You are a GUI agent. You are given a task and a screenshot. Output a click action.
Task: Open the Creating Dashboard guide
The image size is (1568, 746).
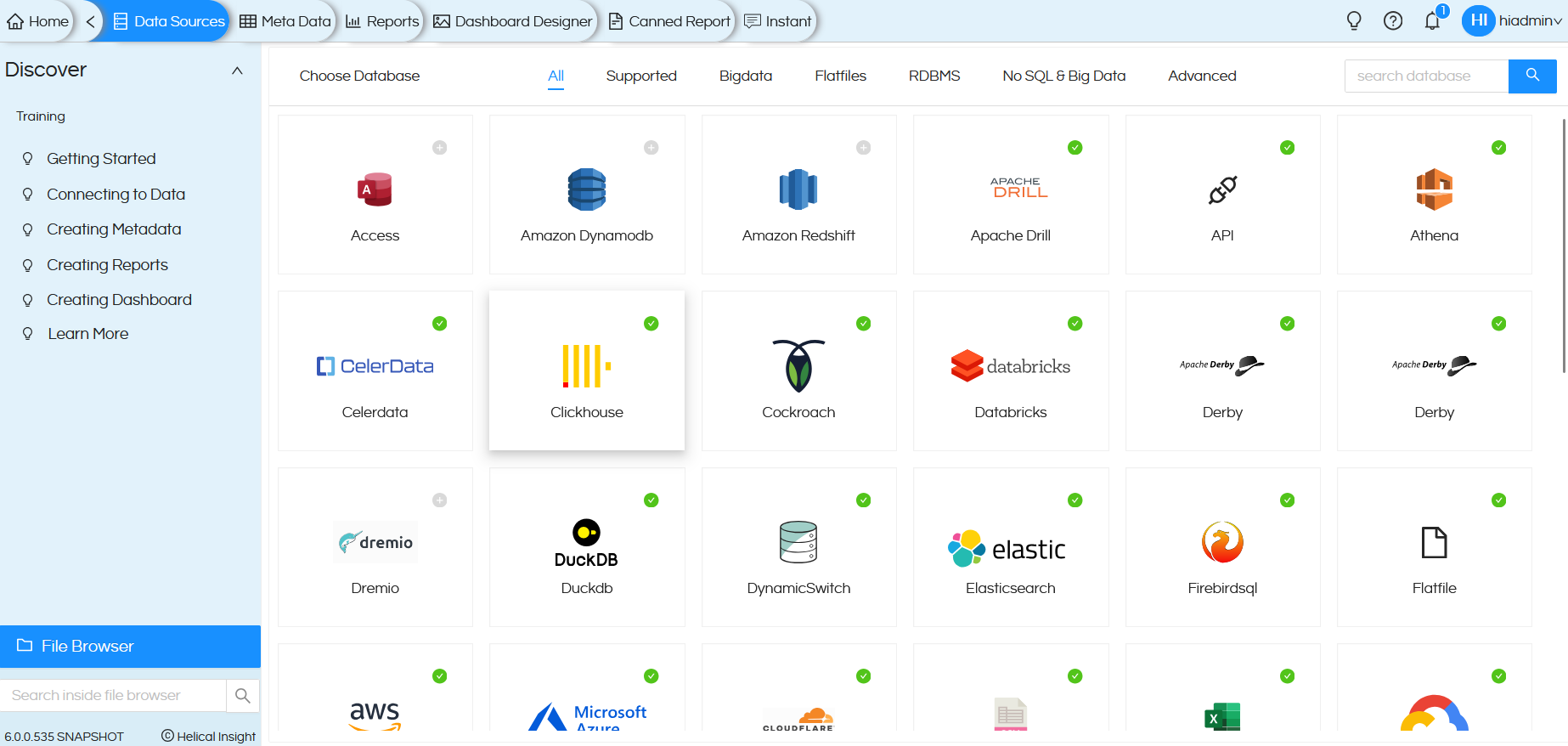(119, 300)
